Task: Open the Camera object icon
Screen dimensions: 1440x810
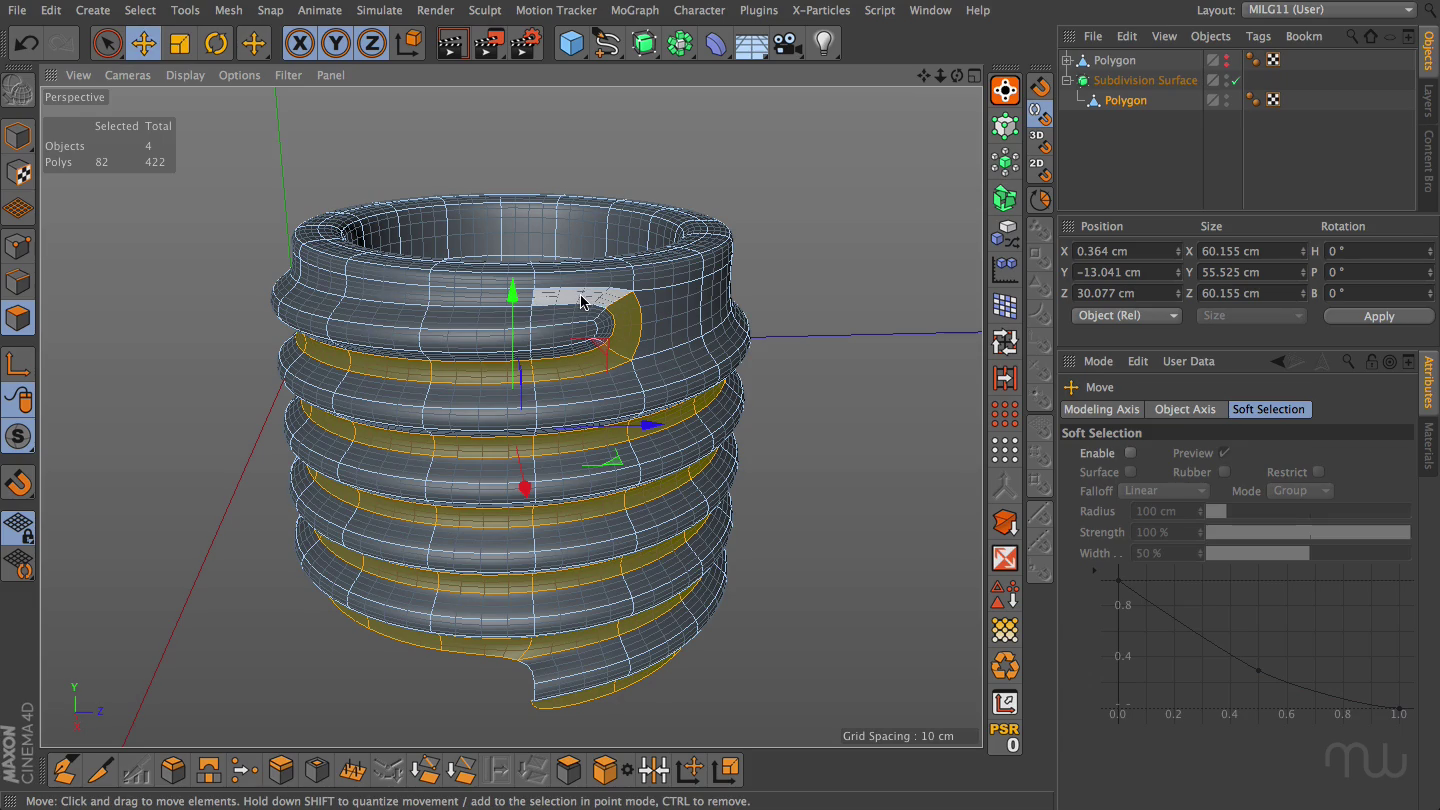Action: point(788,43)
